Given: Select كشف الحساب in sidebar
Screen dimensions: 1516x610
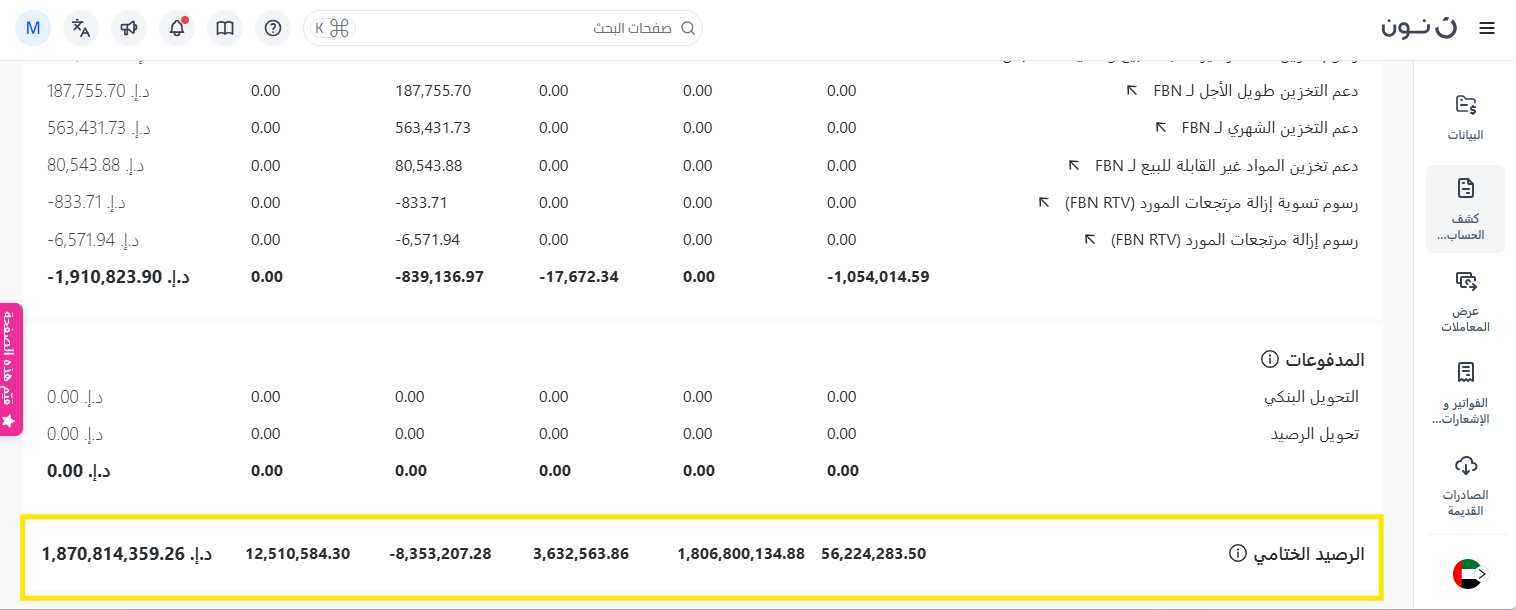Looking at the screenshot, I should 1466,209.
